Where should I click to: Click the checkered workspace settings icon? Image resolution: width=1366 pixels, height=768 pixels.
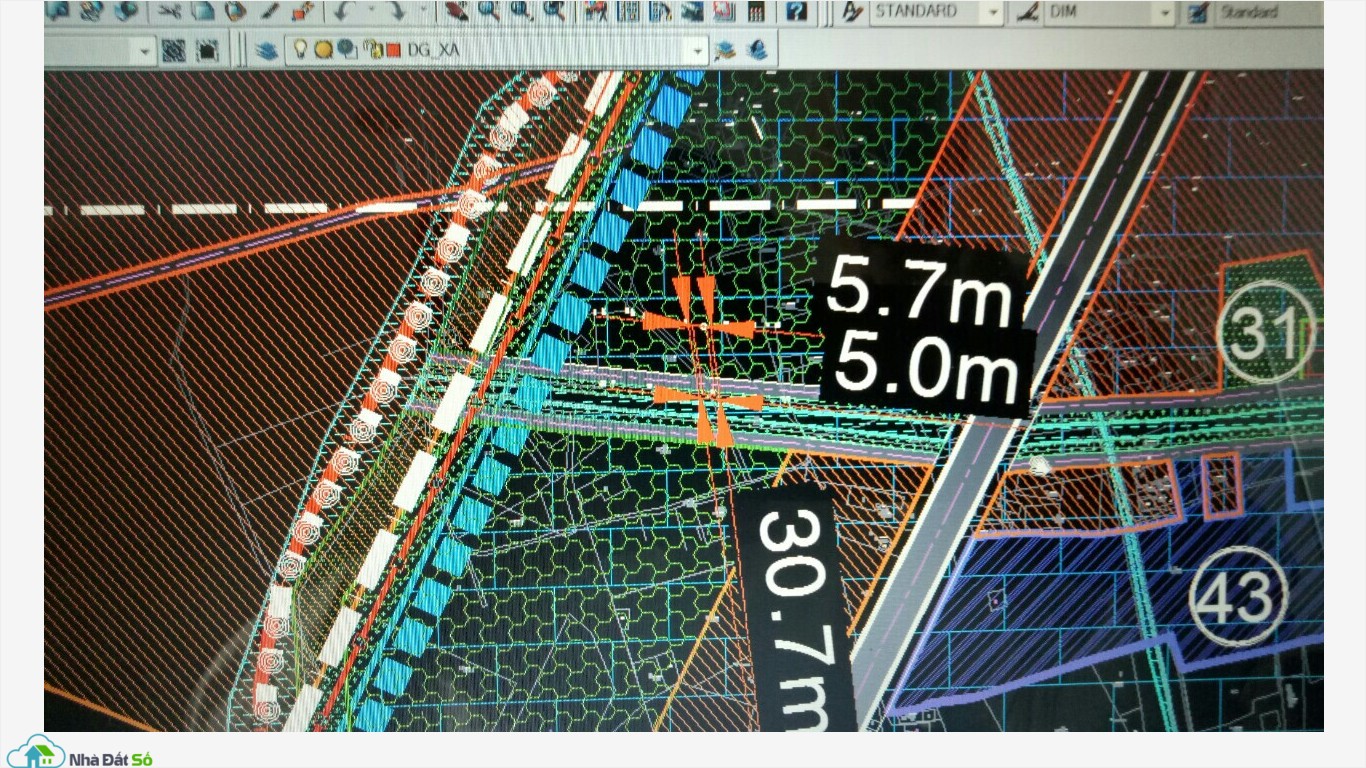click(174, 50)
